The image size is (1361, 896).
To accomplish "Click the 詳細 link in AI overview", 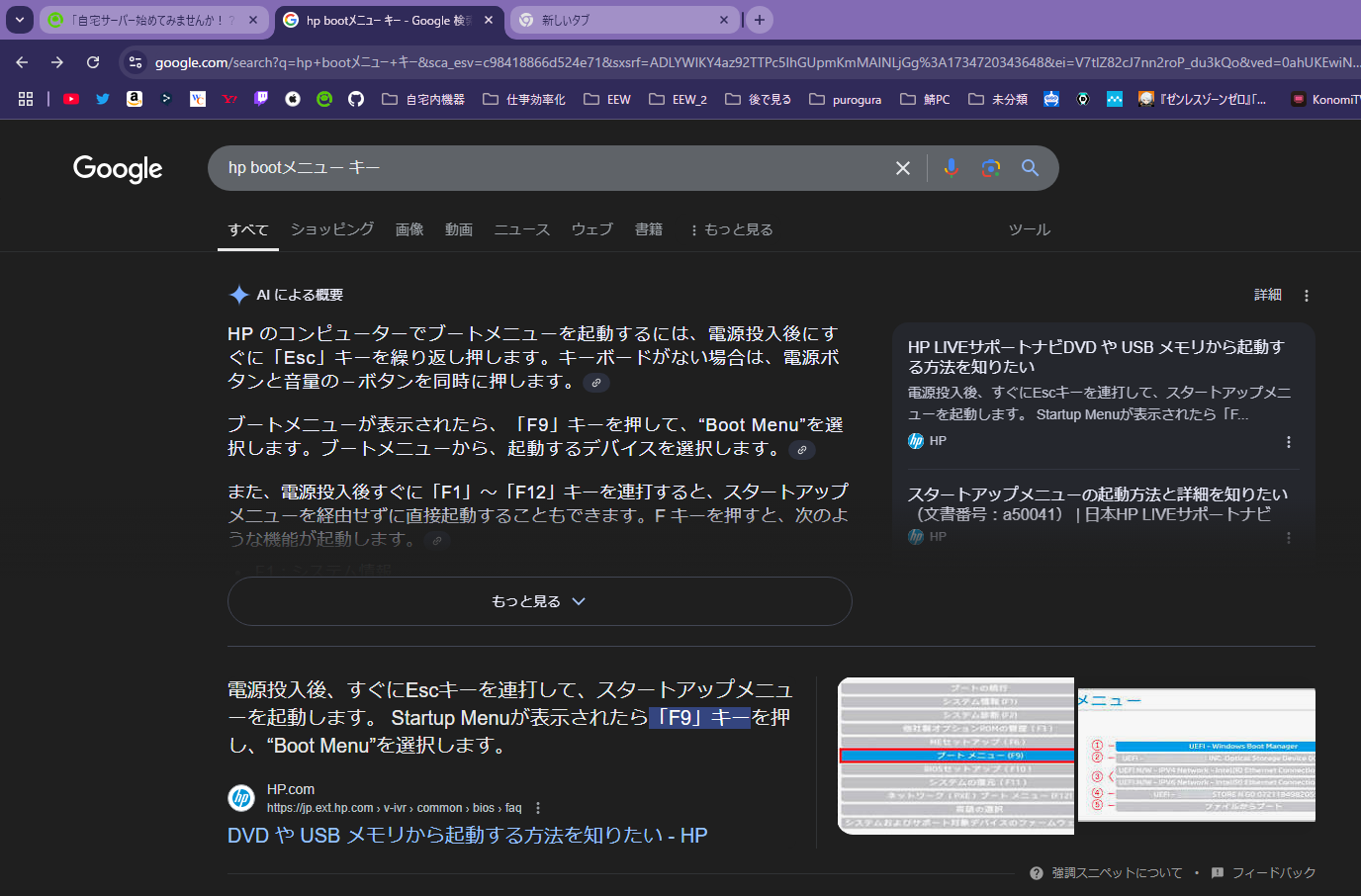I will coord(1268,295).
